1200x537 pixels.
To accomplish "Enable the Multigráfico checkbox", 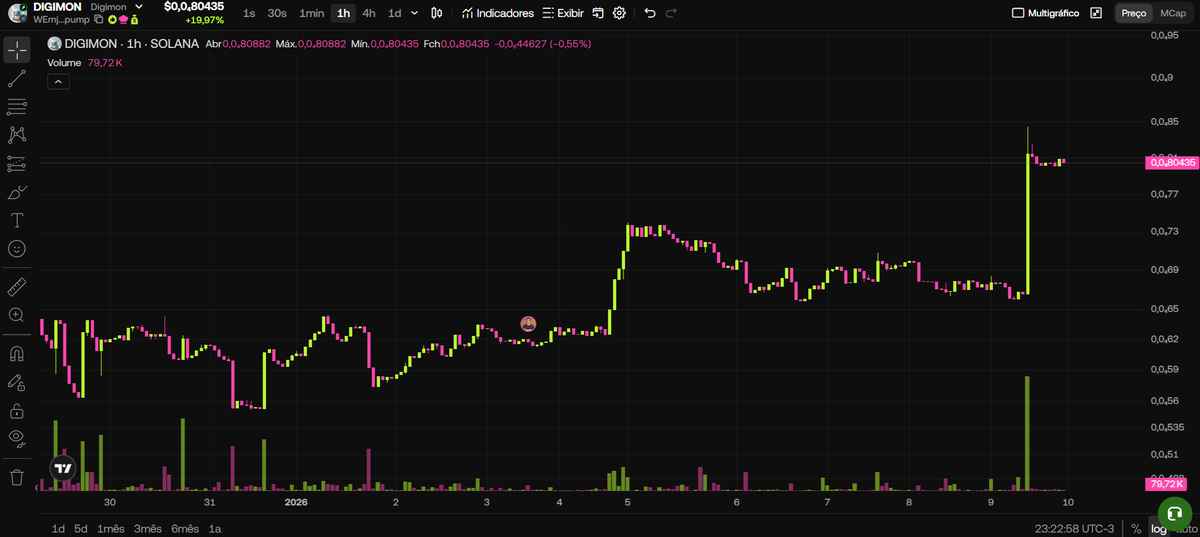I will [x=1018, y=13].
